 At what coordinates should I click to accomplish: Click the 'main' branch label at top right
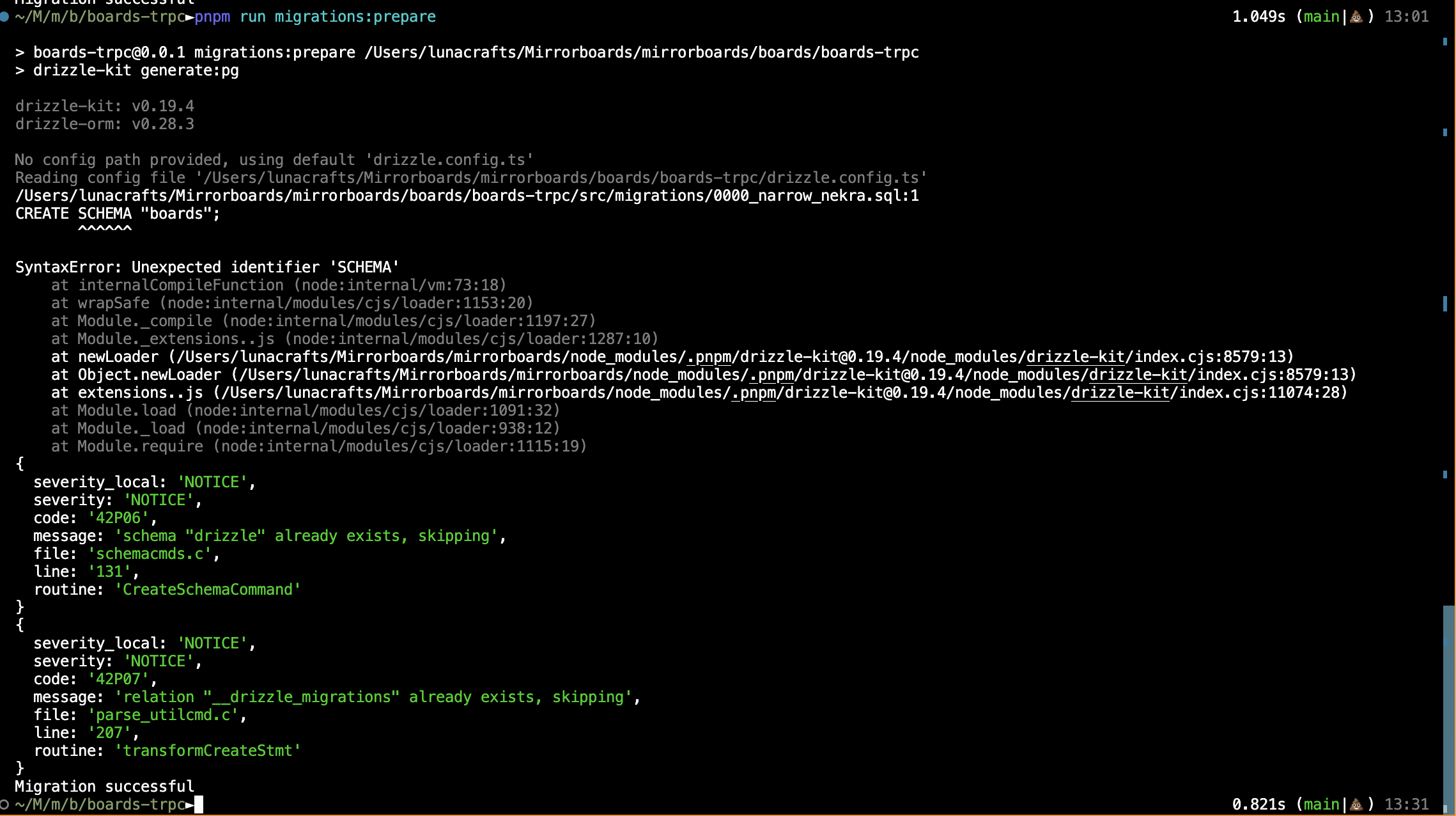pos(1320,17)
